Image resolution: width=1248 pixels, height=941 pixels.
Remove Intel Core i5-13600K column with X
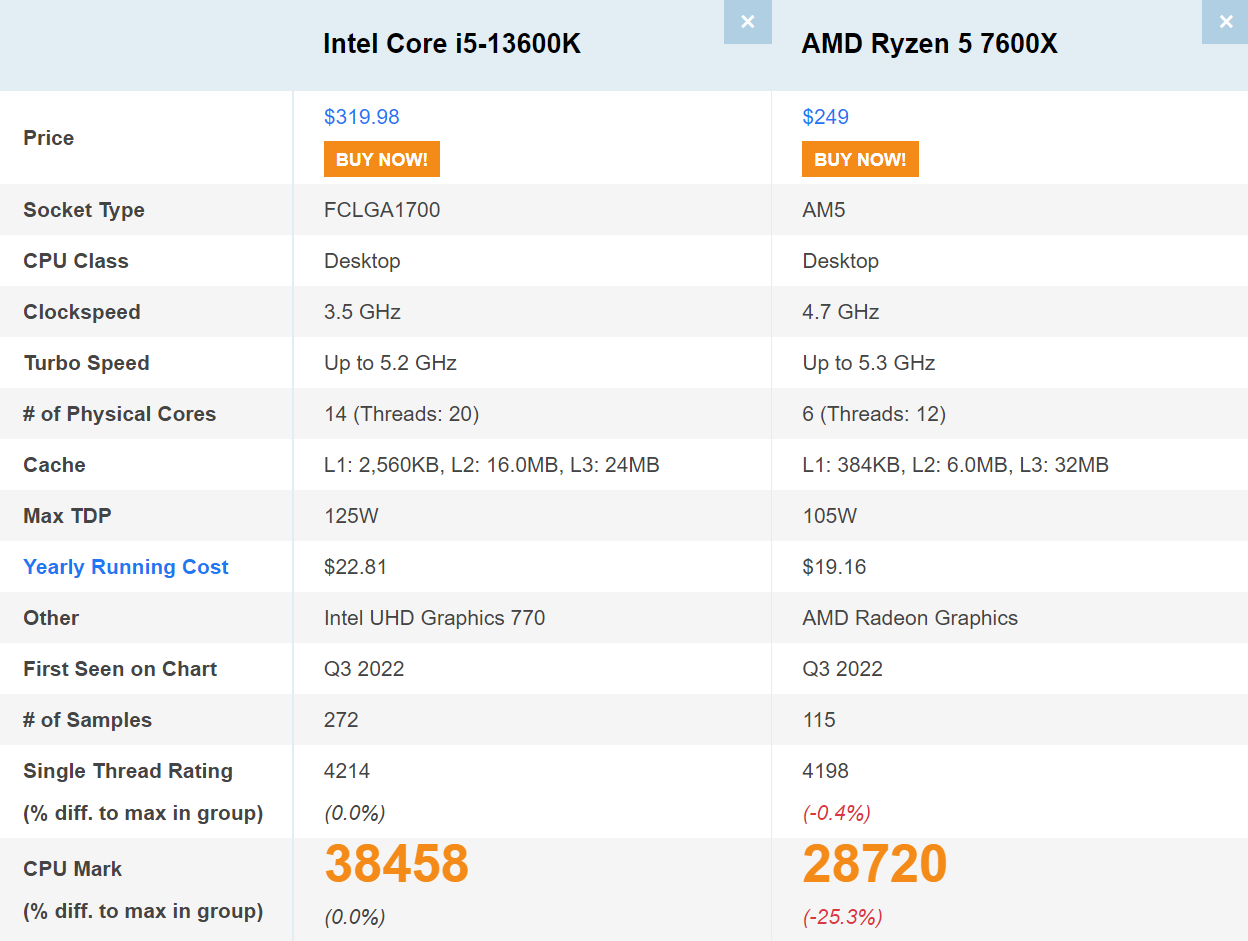coord(748,22)
